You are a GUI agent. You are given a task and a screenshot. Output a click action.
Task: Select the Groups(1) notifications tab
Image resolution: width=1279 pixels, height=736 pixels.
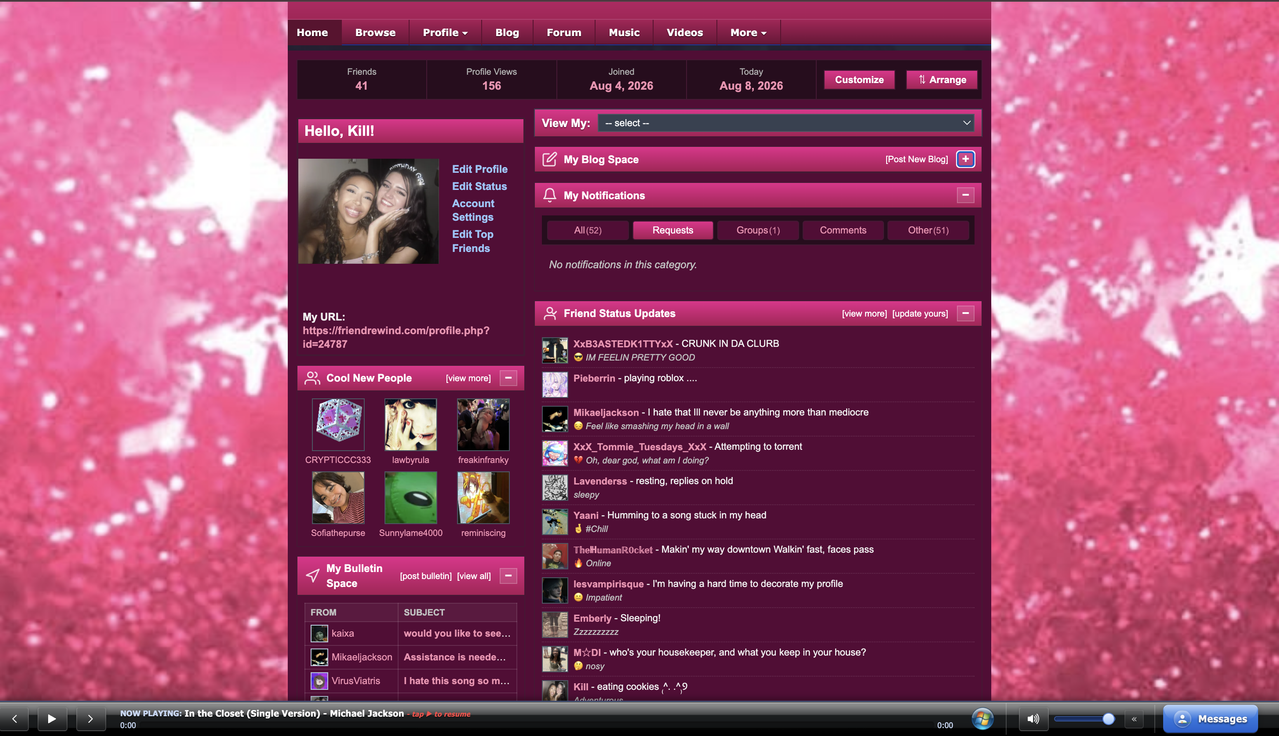758,230
